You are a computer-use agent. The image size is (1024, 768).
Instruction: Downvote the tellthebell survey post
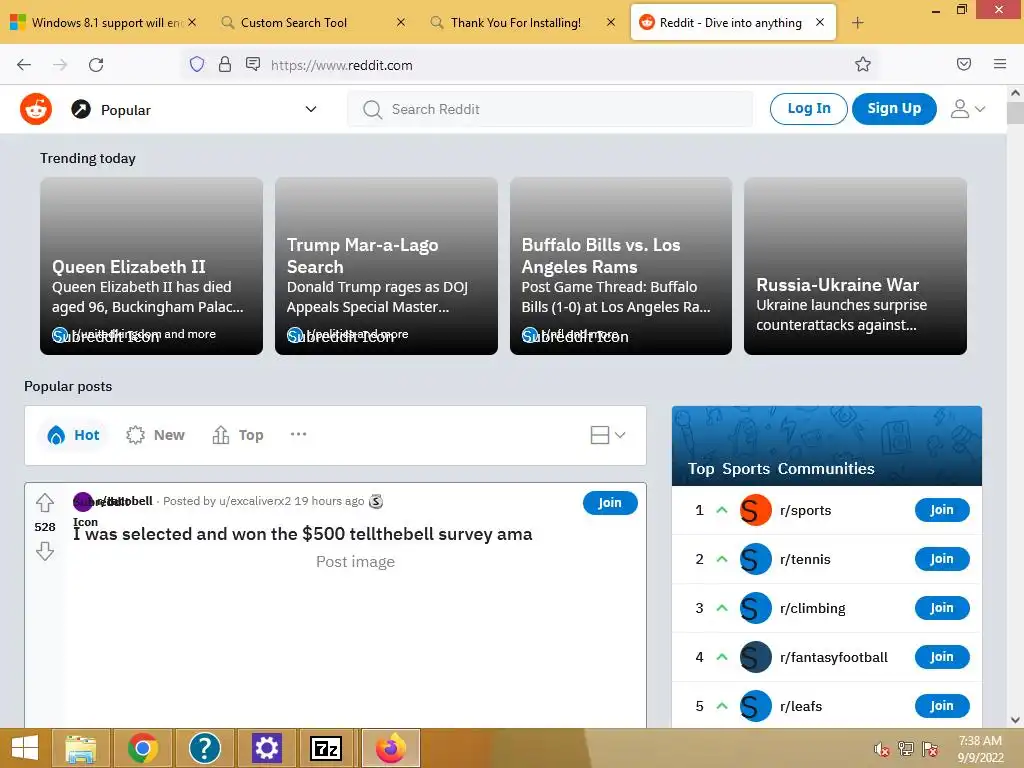44,551
